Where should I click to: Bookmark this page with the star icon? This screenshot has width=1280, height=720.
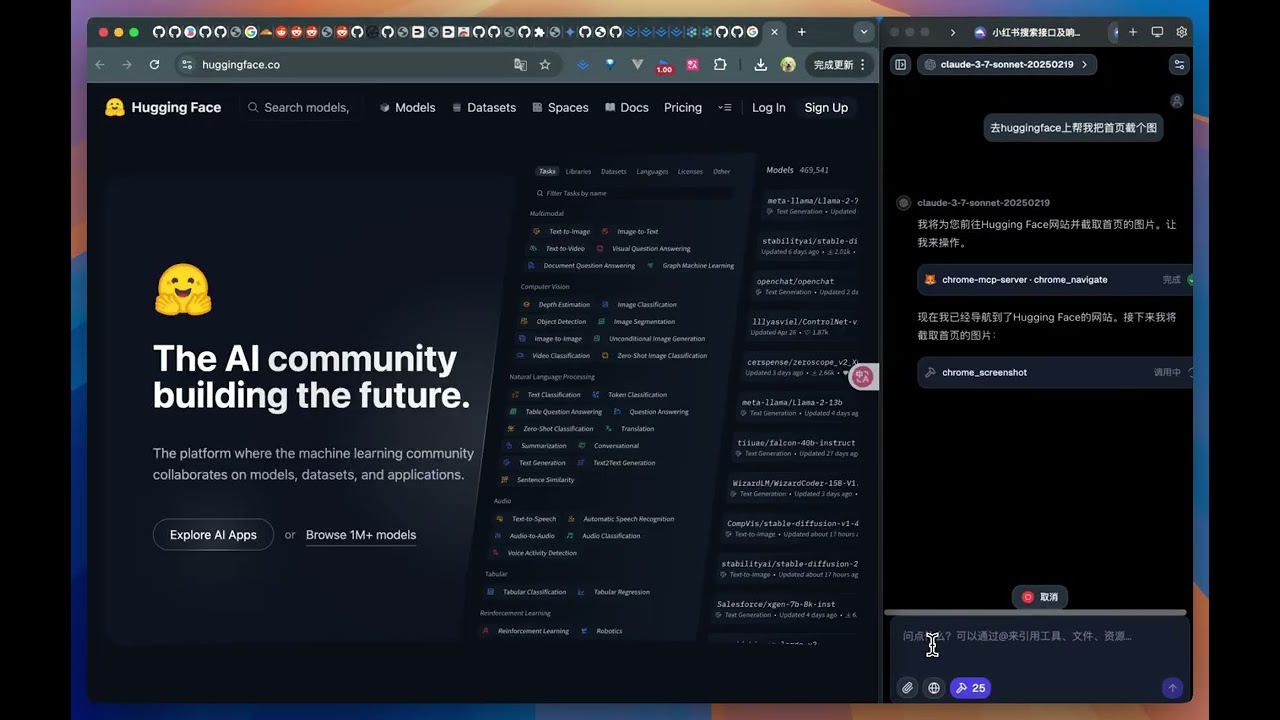545,64
